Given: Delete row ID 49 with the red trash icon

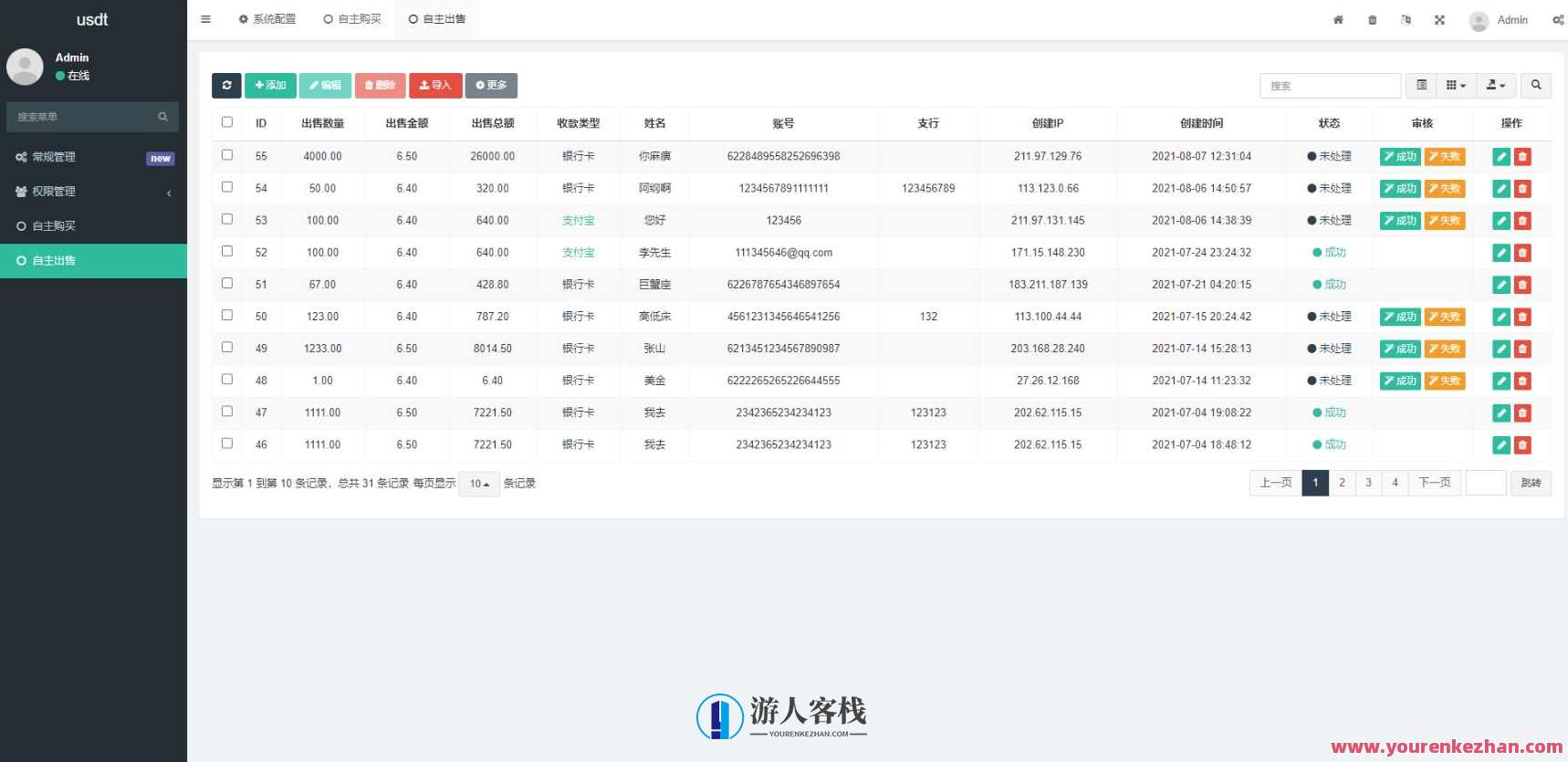Looking at the screenshot, I should point(1522,349).
